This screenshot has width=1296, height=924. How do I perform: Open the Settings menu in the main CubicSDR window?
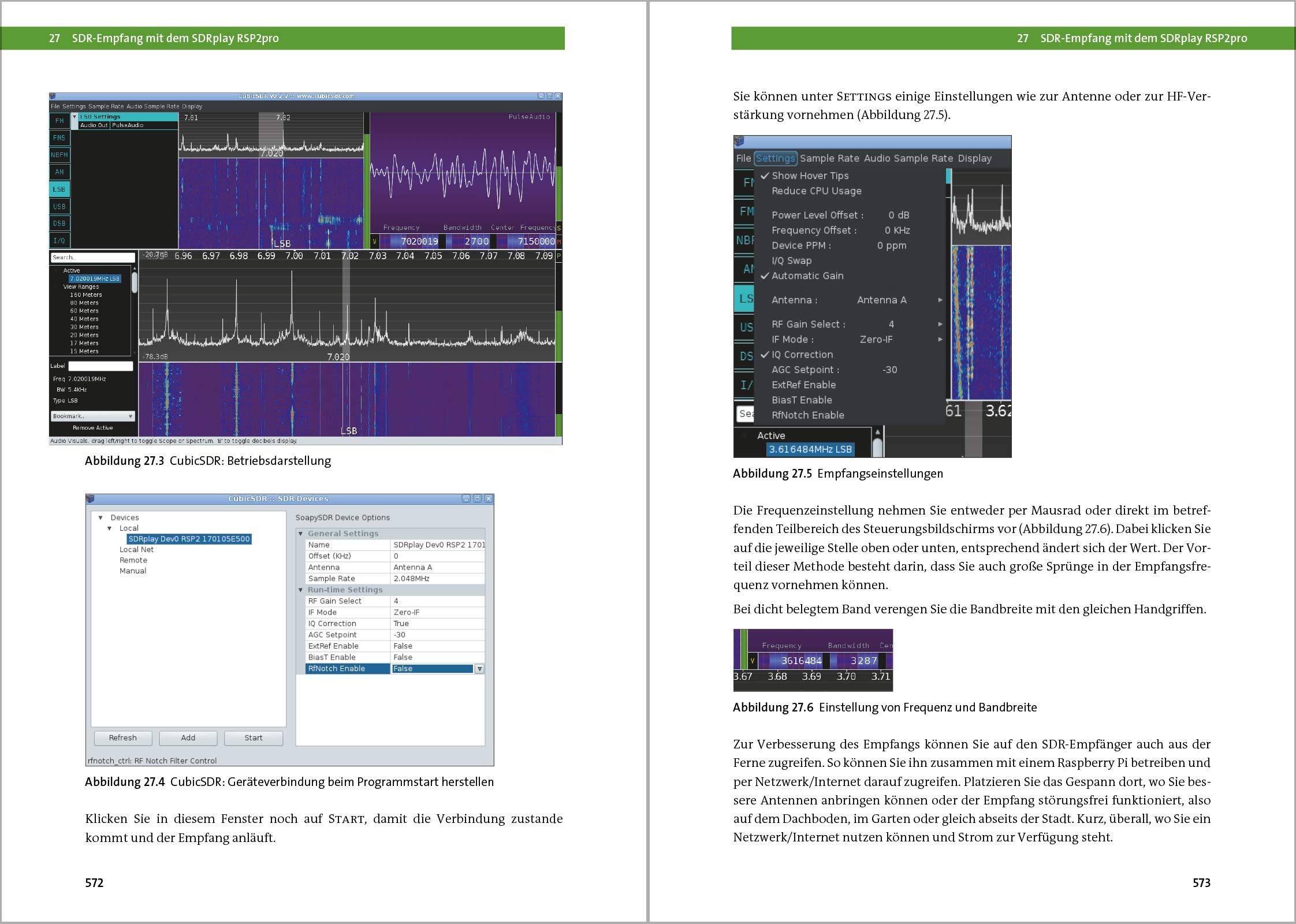74,106
